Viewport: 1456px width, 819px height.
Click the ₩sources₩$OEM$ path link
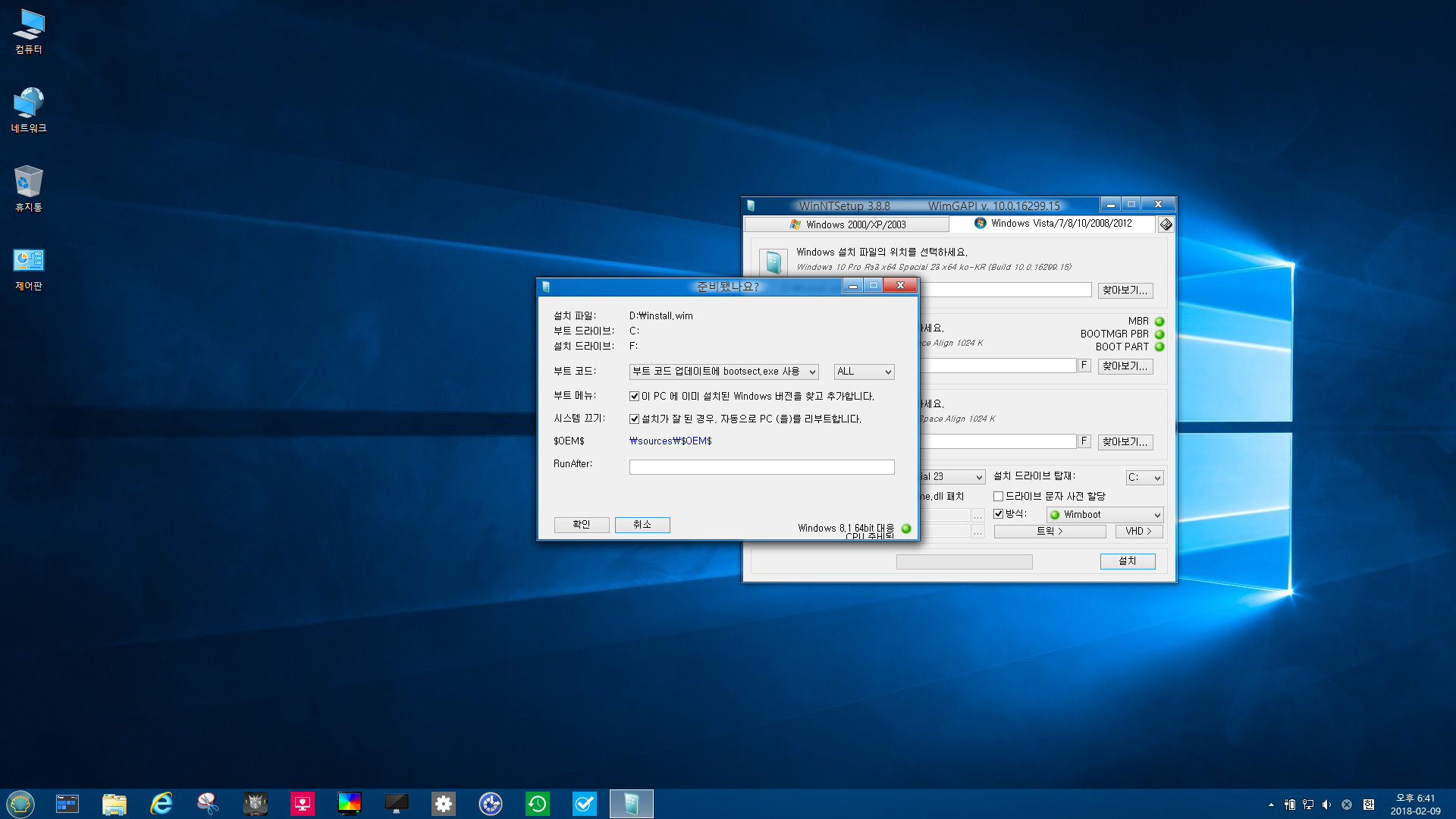coord(670,441)
